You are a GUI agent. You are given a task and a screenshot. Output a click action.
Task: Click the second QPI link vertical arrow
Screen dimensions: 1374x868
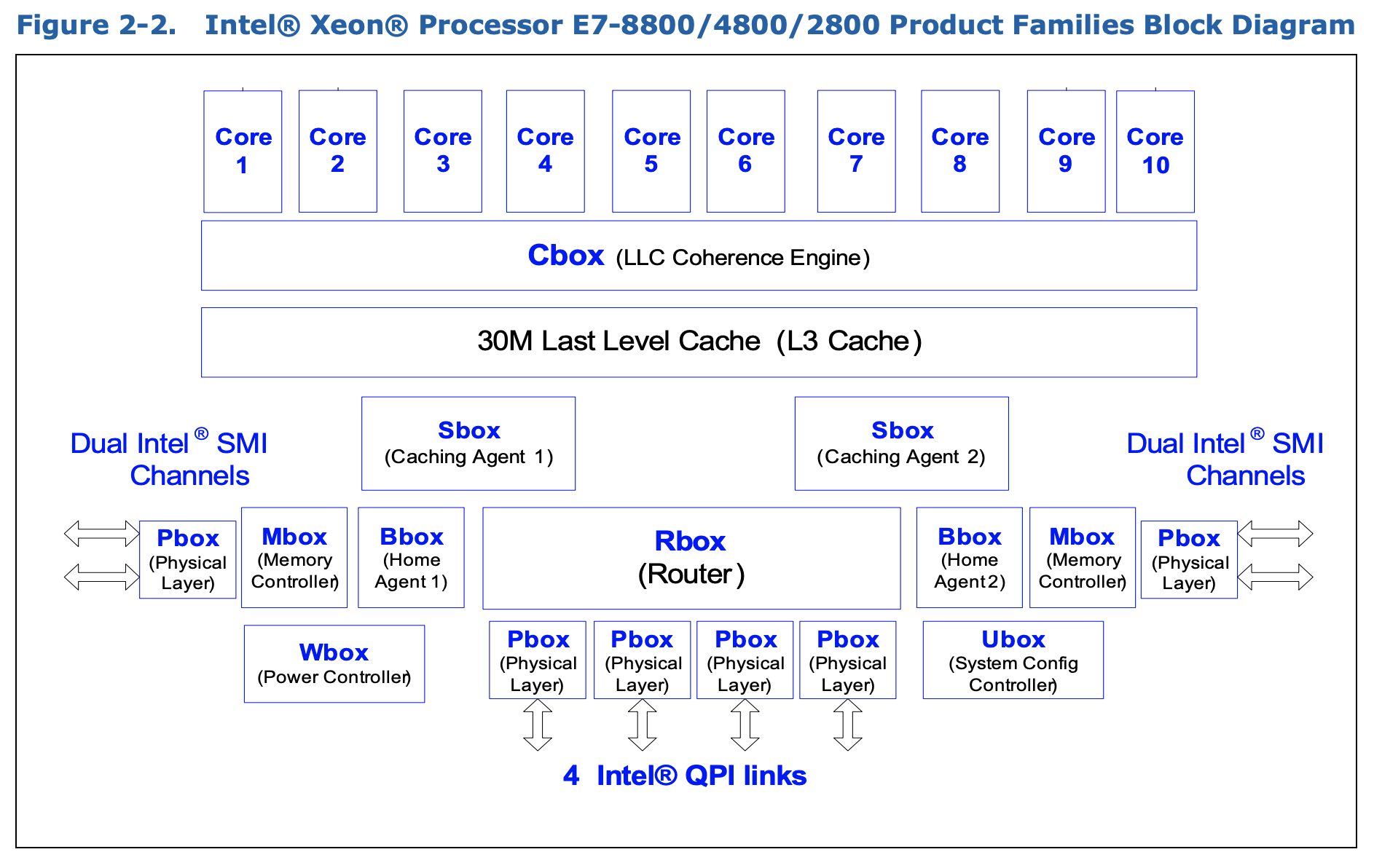click(643, 725)
